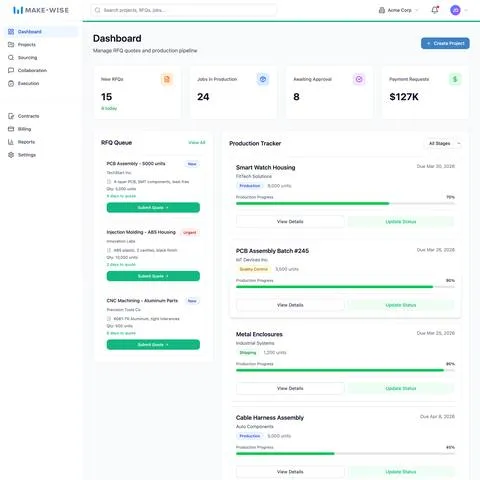Click the Create Project button
480x480 pixels.
445,43
